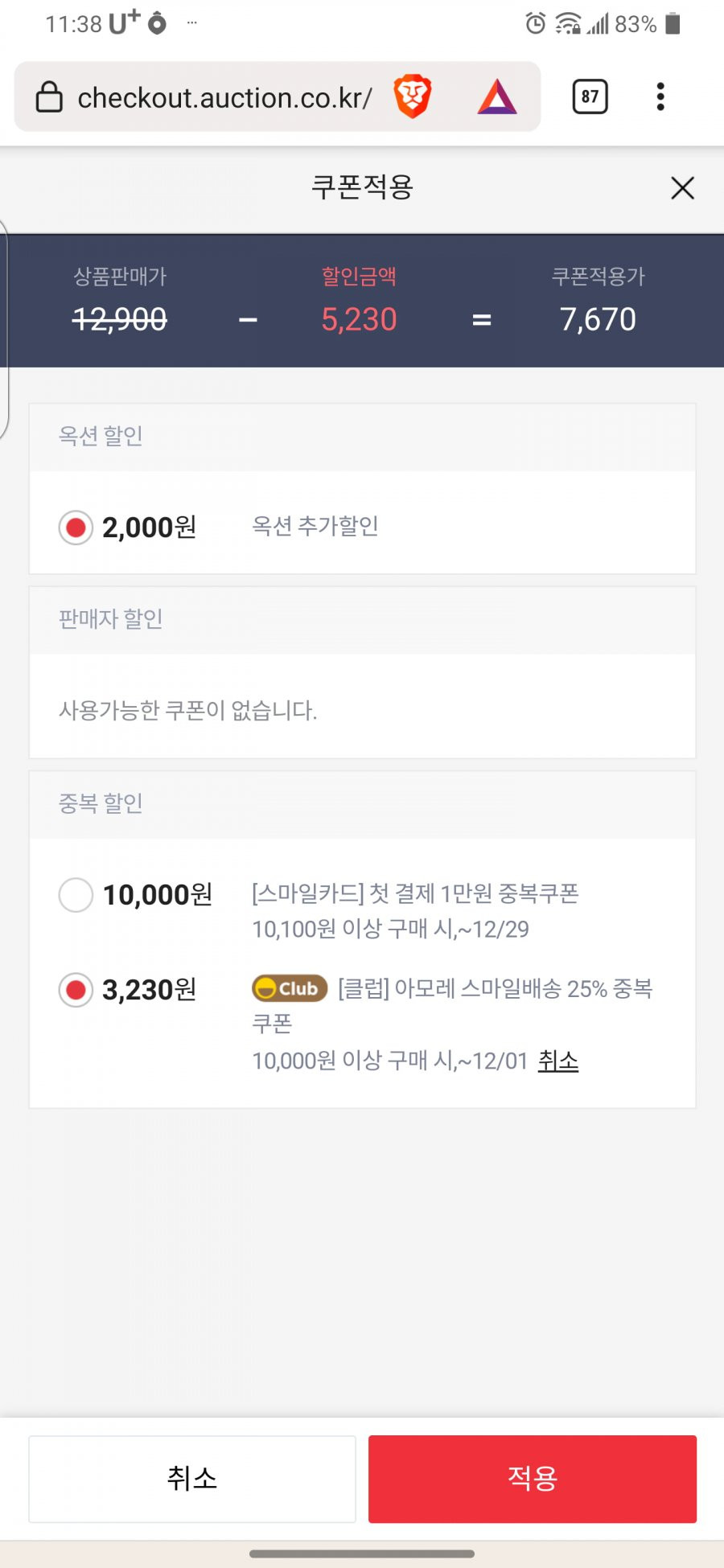Open the tab switcher showing 87 tabs
This screenshot has height=1568, width=724.
click(590, 96)
